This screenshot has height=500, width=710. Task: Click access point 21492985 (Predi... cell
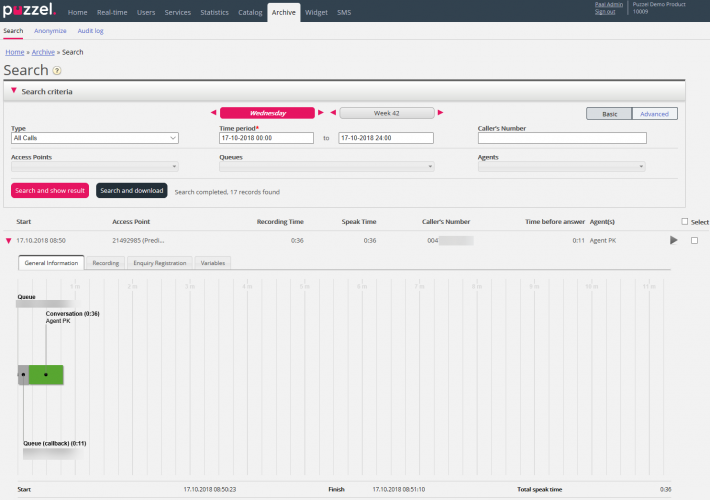(x=138, y=240)
